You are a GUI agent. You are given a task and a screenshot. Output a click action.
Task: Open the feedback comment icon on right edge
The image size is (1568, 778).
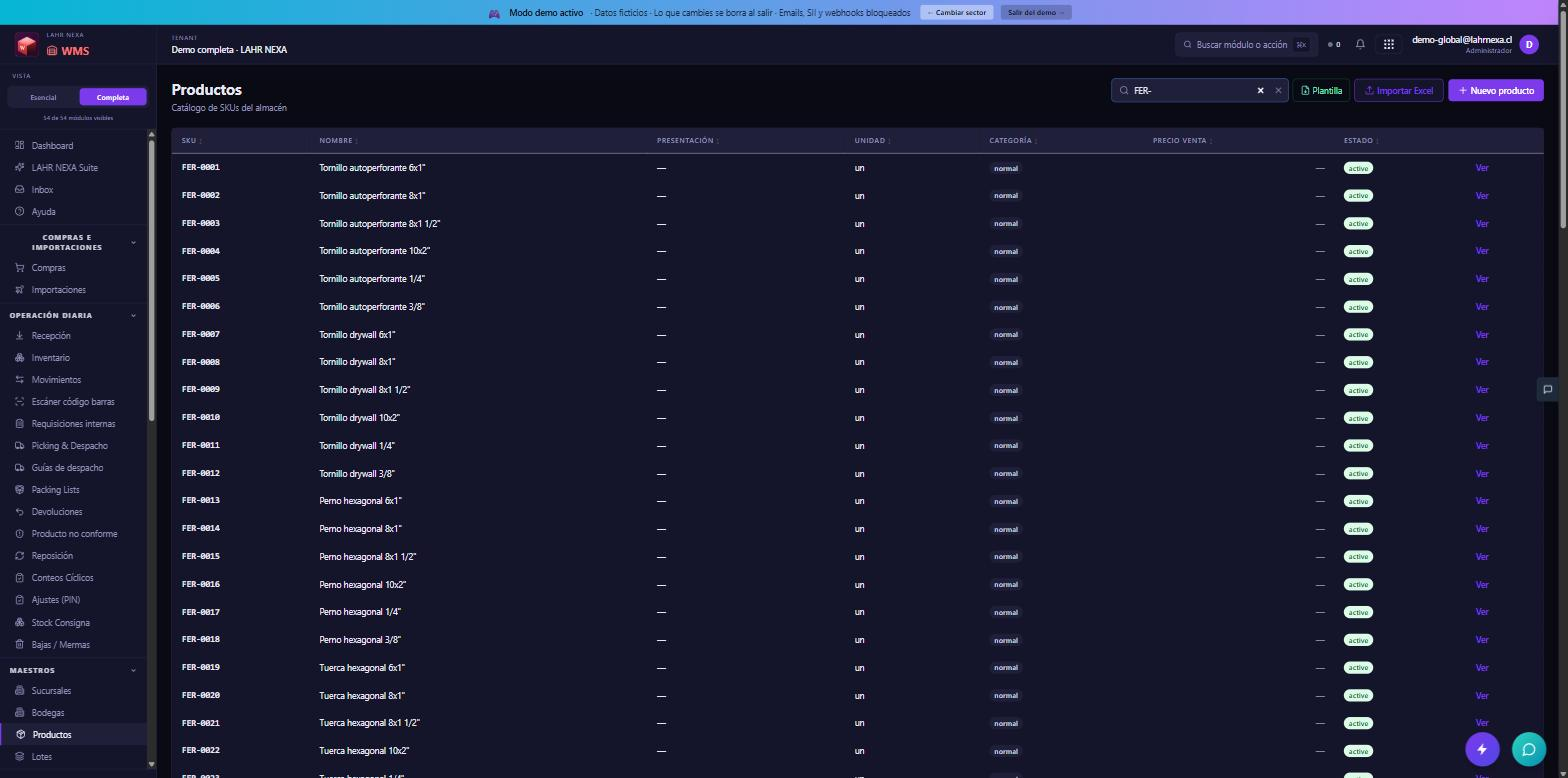pyautogui.click(x=1547, y=389)
